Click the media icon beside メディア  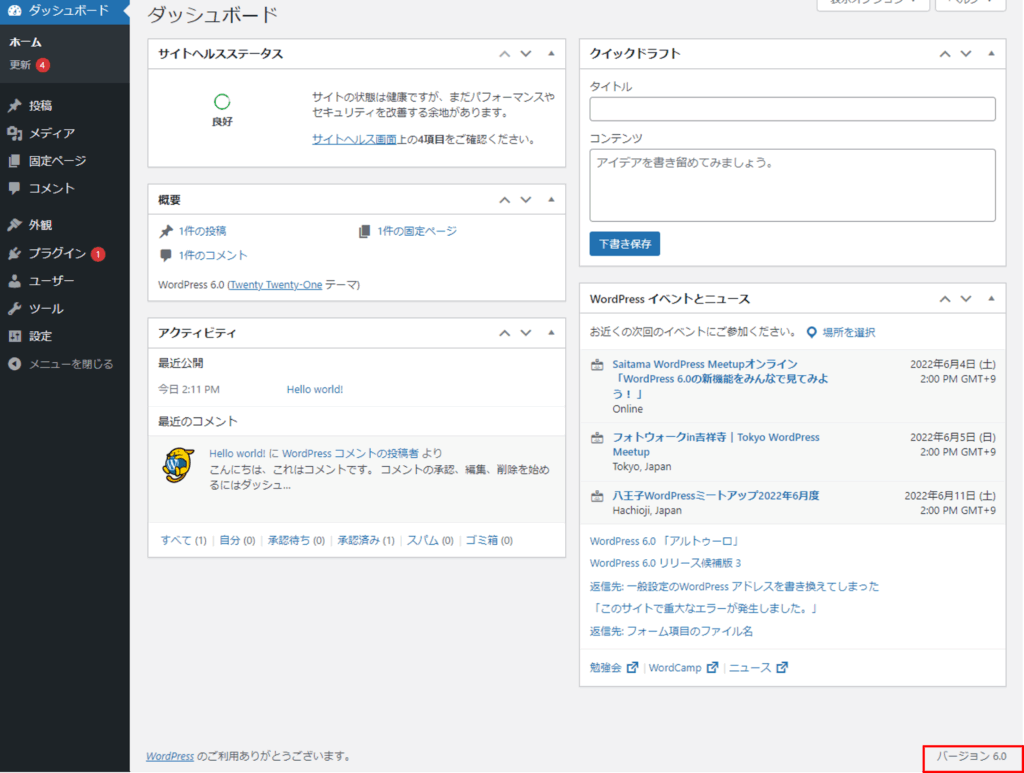pos(14,133)
